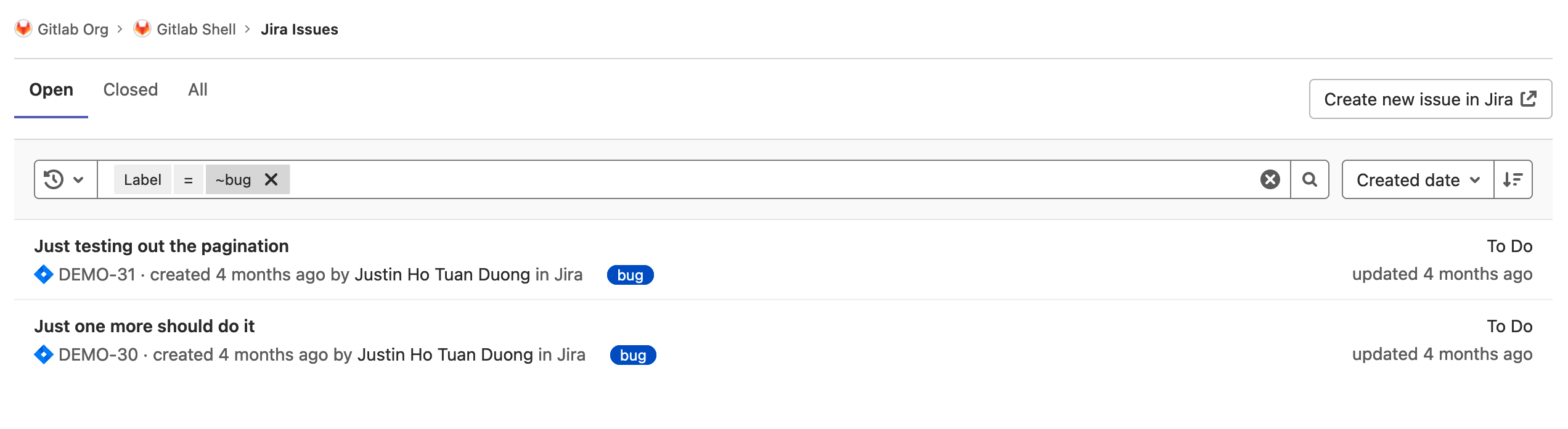The width and height of the screenshot is (1568, 429).
Task: Click the filter history clock icon
Action: (55, 179)
